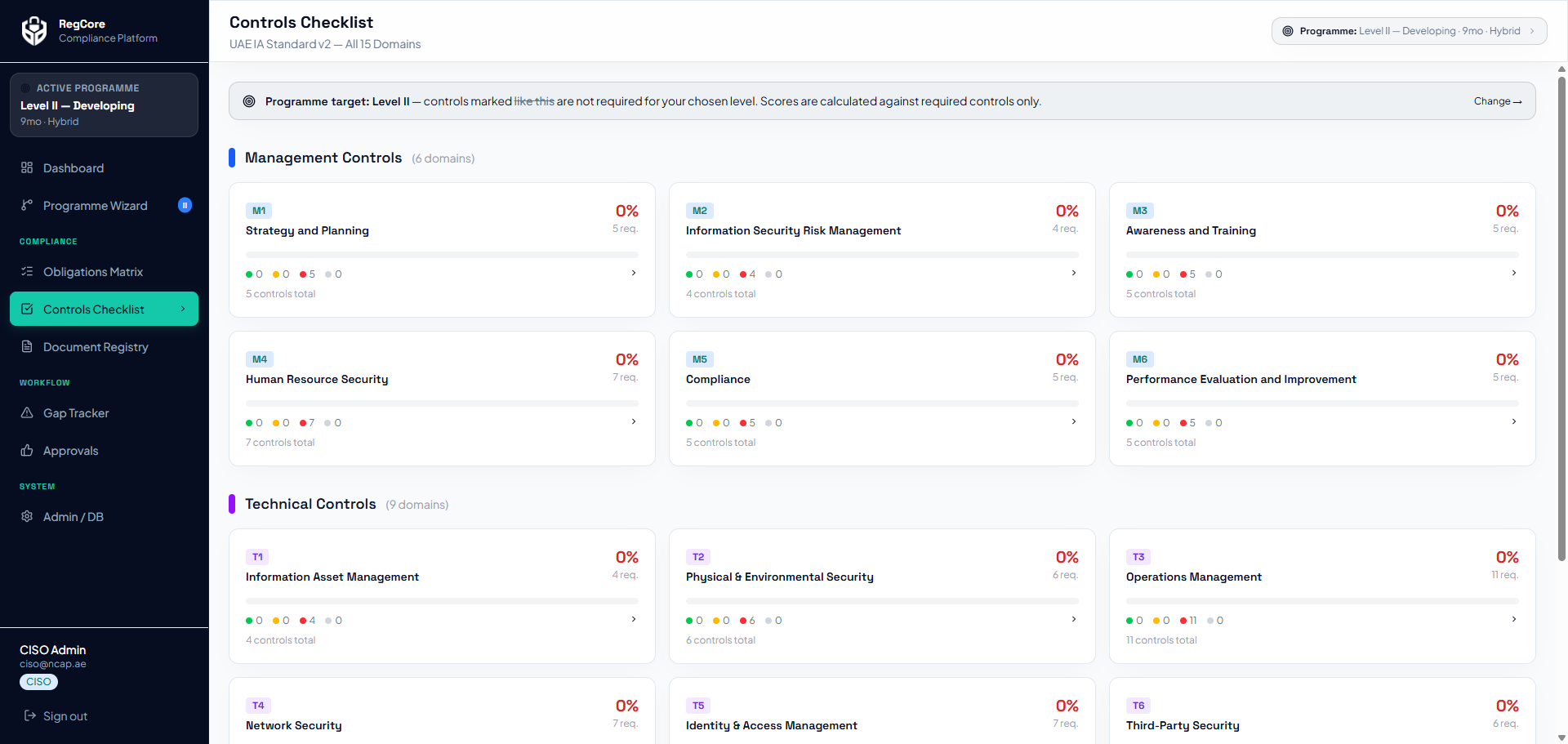This screenshot has width=1568, height=744.
Task: Click the Programme Wizard branch icon
Action: [x=27, y=205]
